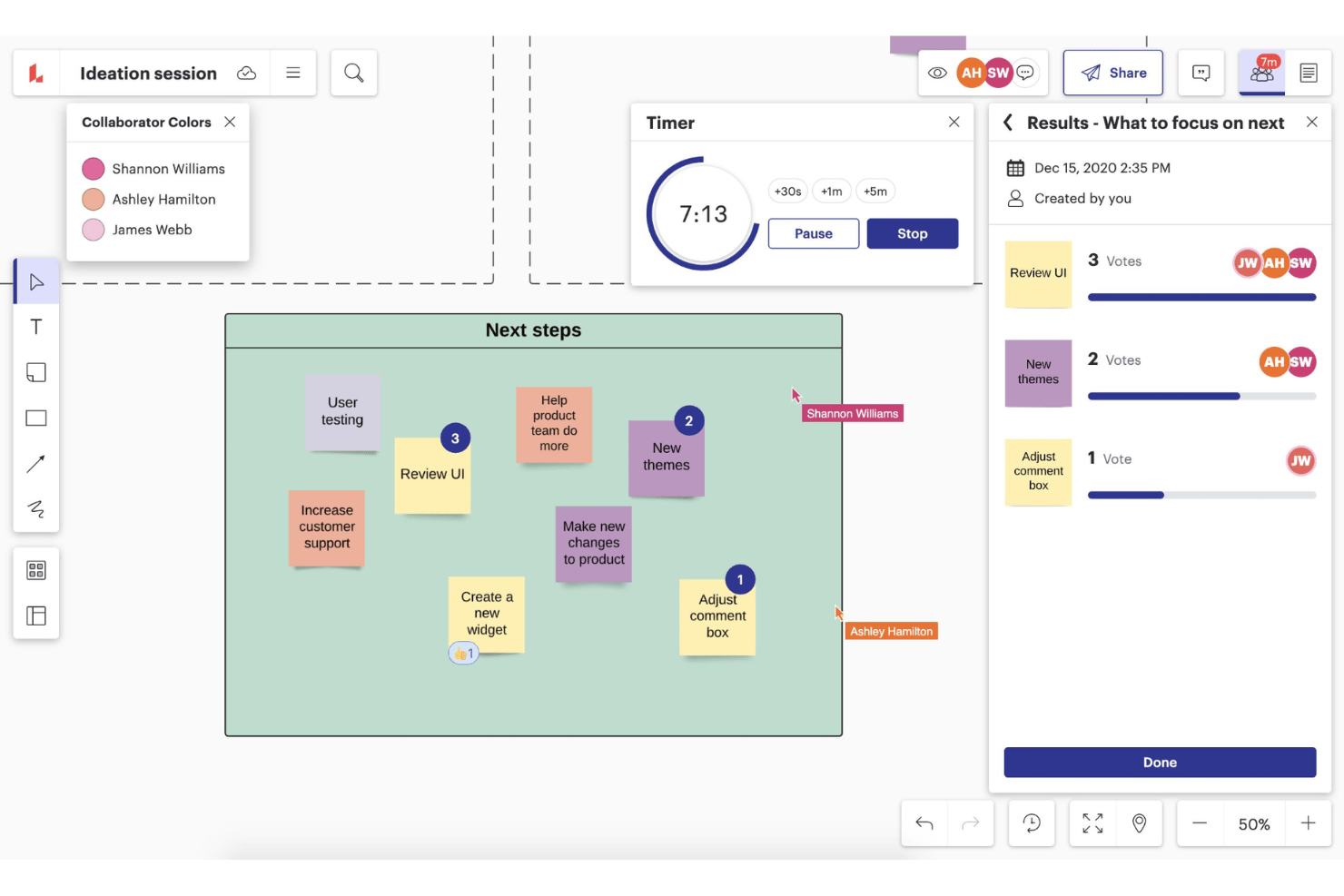The image size is (1344, 896).
Task: Click the 3 vote badge on Review UI note
Action: pos(455,438)
